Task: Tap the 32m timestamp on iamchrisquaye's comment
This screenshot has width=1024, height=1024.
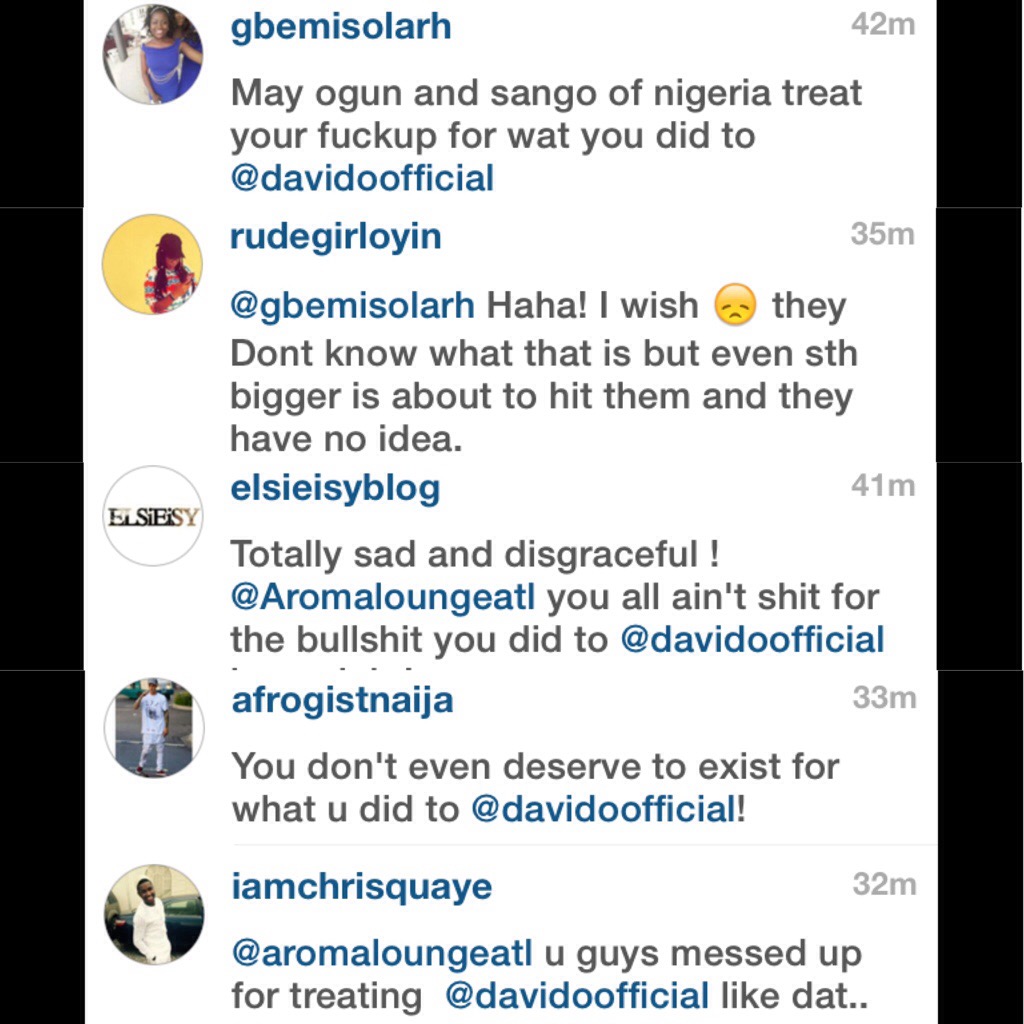Action: (x=884, y=884)
